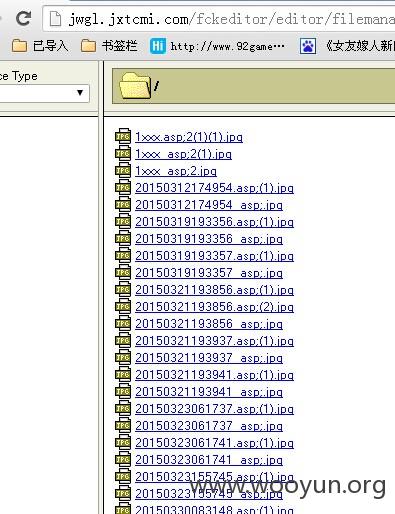Open file 20150321193856_asp;.jpg
The height and width of the screenshot is (514, 395).
pyautogui.click(x=209, y=324)
